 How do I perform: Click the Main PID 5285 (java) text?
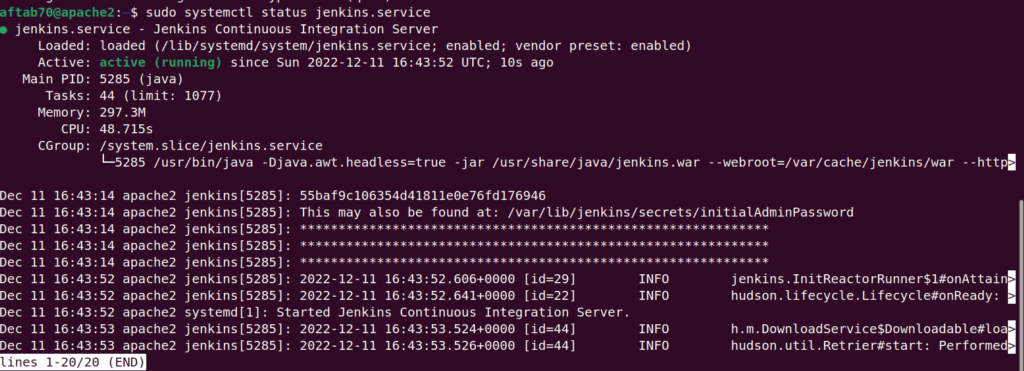coord(103,80)
